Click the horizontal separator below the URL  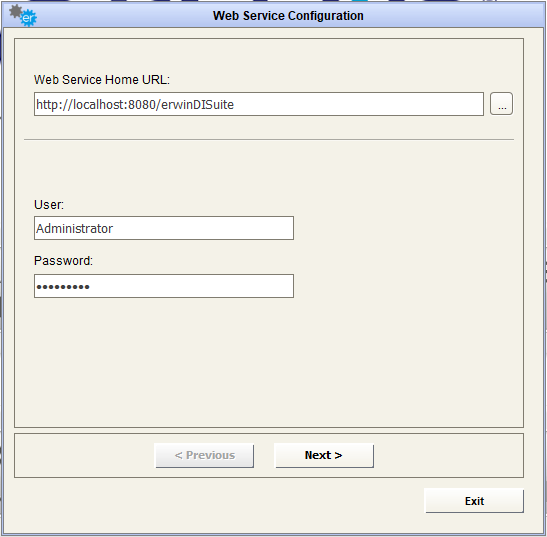[x=269, y=140]
